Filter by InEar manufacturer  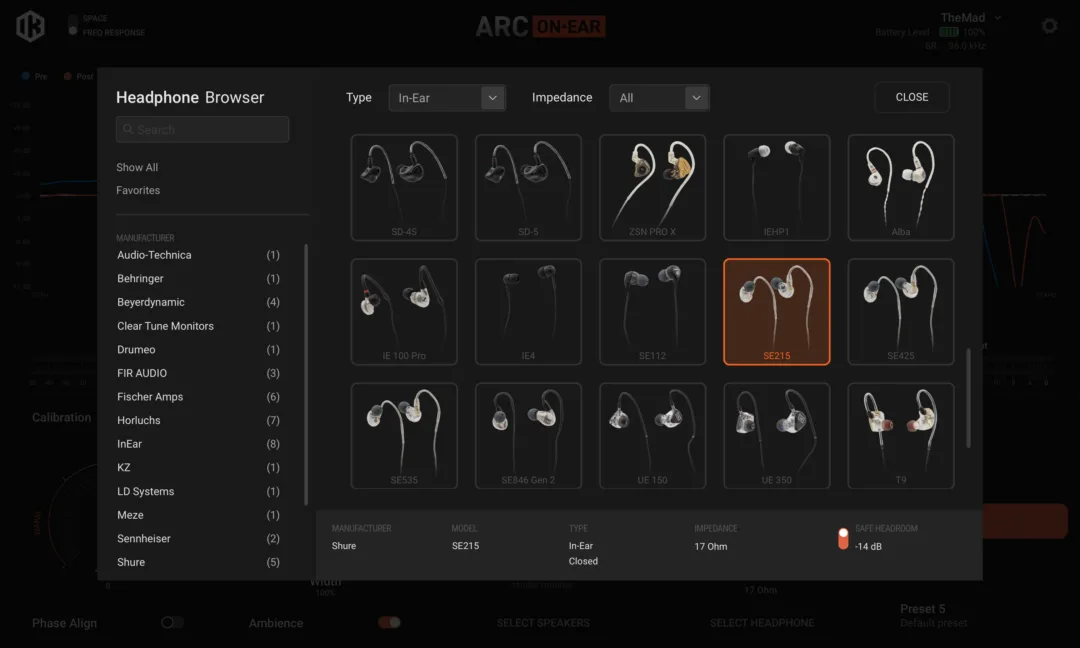pos(198,444)
